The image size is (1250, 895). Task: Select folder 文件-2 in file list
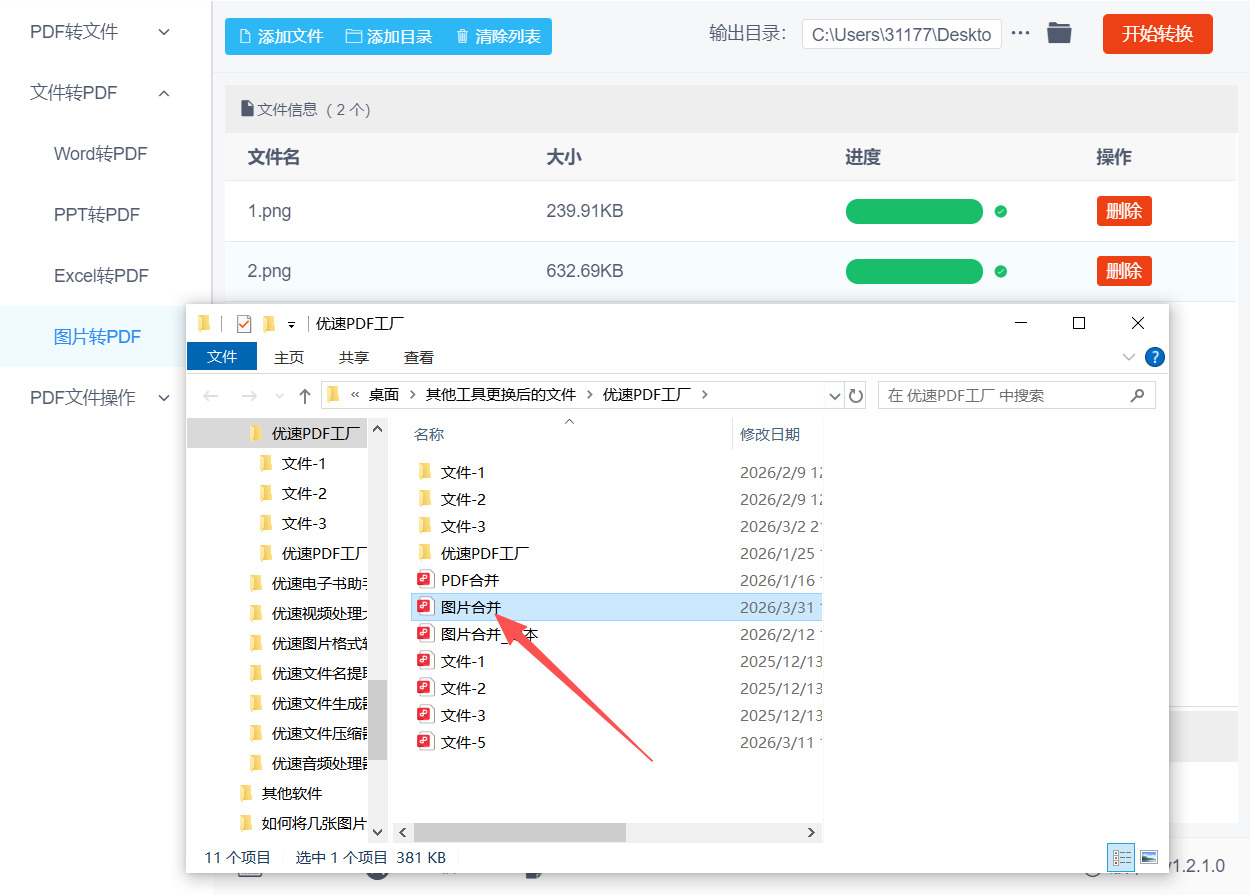(x=463, y=499)
